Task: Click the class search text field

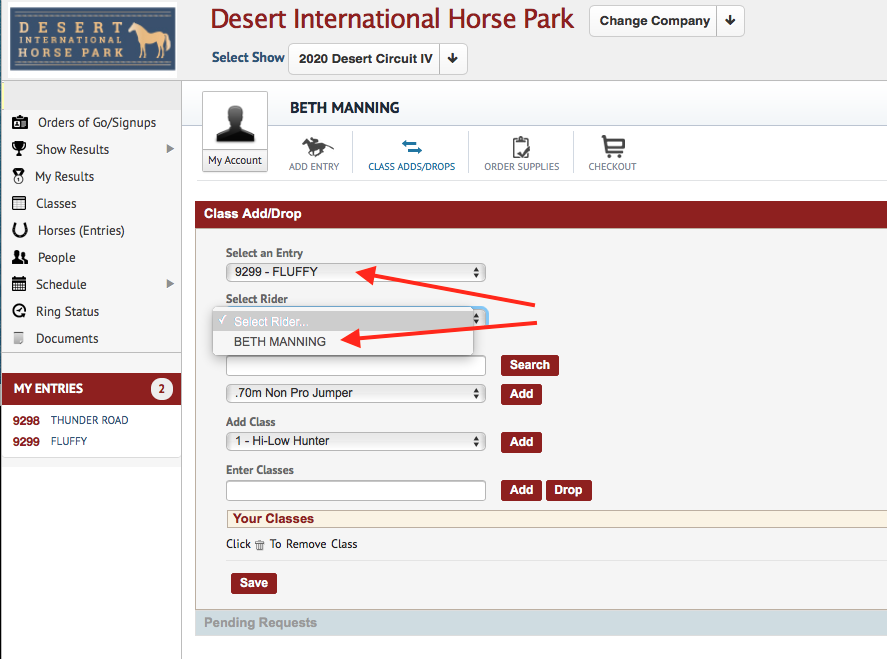Action: (355, 365)
